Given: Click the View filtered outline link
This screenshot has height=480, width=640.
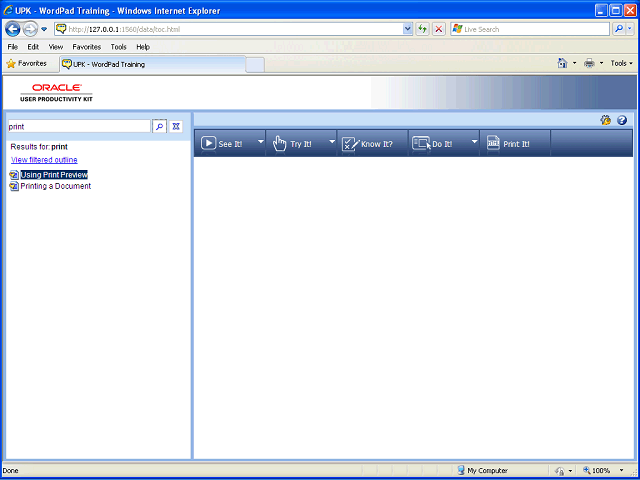Looking at the screenshot, I should [44, 160].
